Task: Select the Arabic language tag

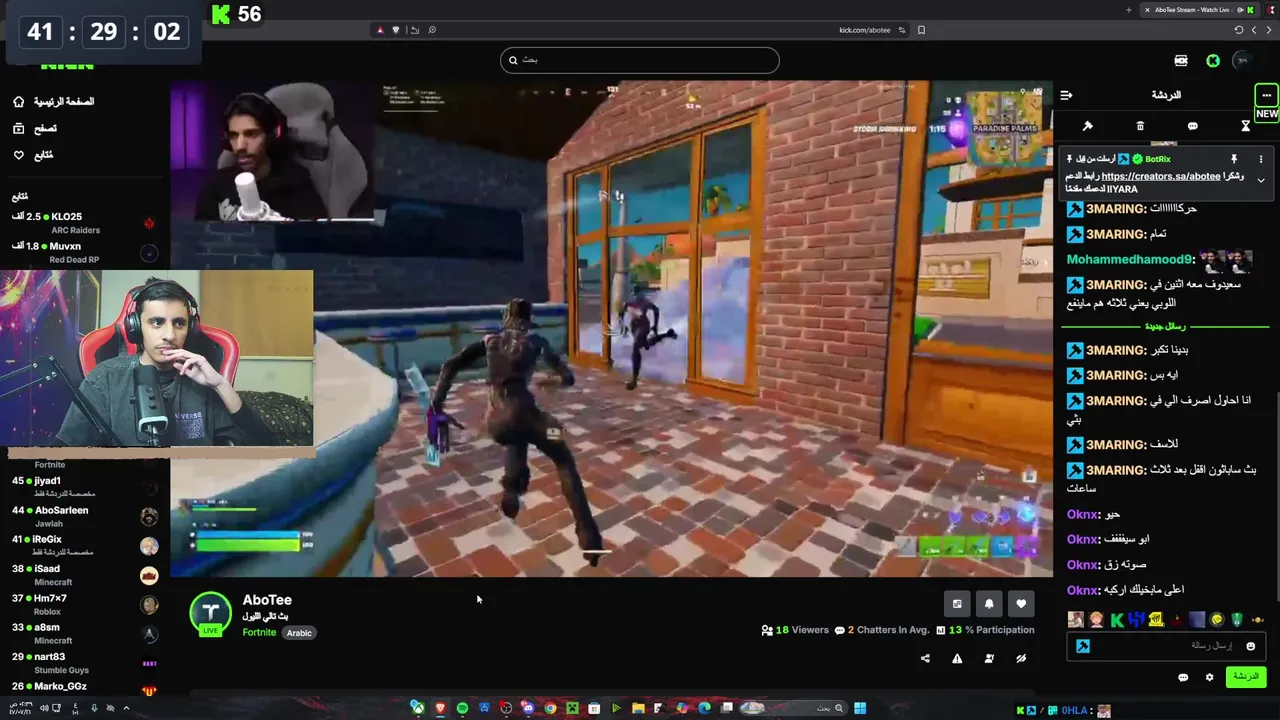Action: click(299, 633)
